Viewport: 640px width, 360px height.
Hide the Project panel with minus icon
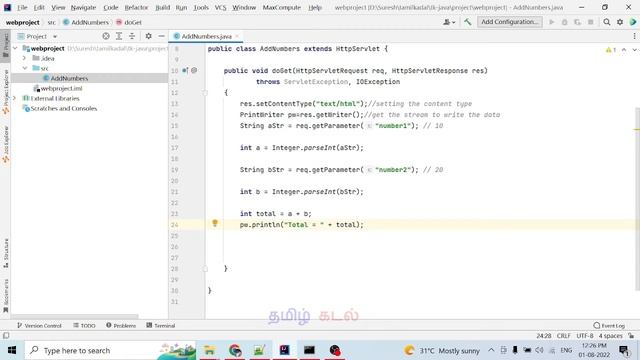(162, 36)
